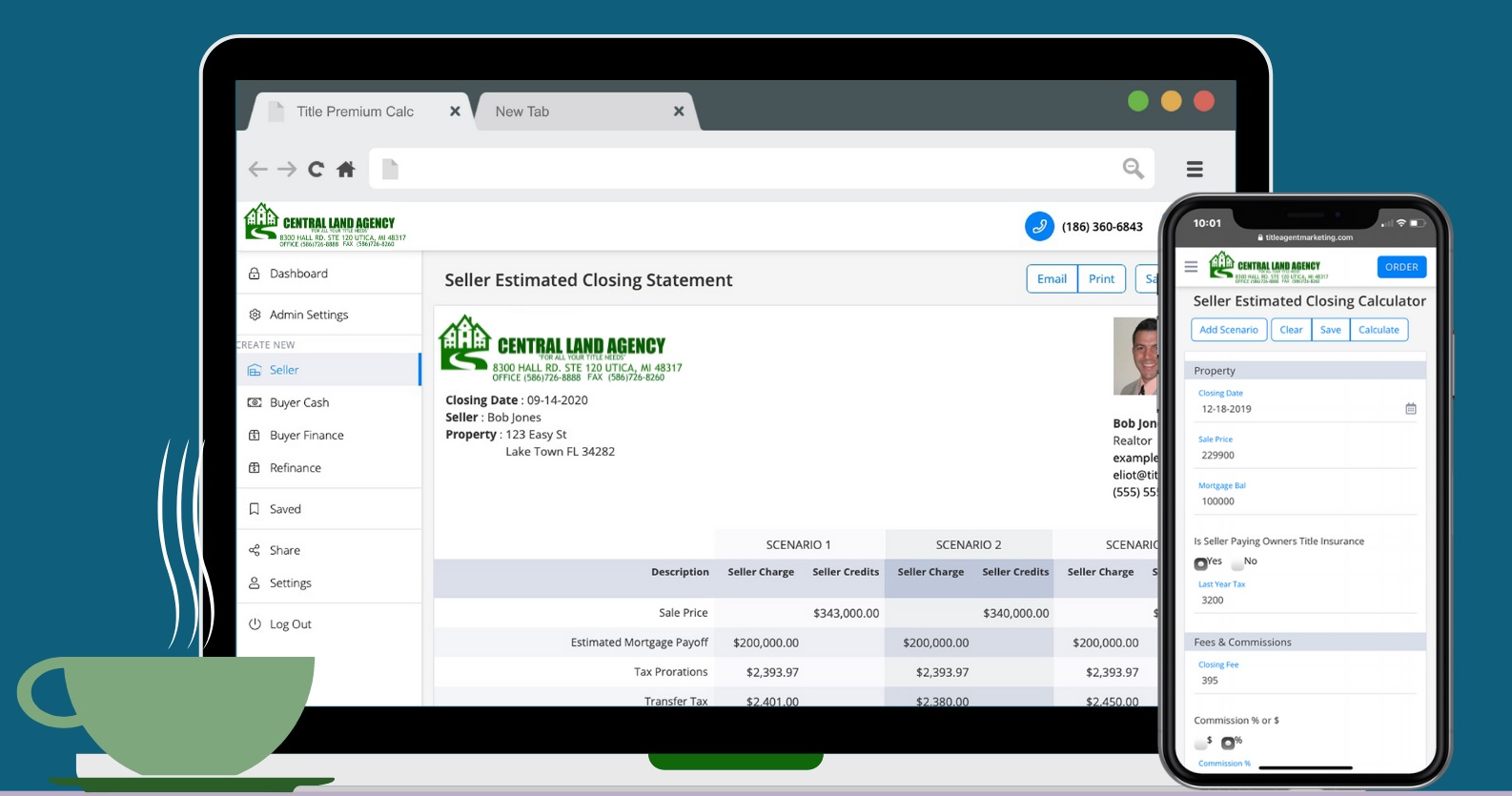
Task: Click the Last Year Tax field showing 3200
Action: coord(1307,601)
